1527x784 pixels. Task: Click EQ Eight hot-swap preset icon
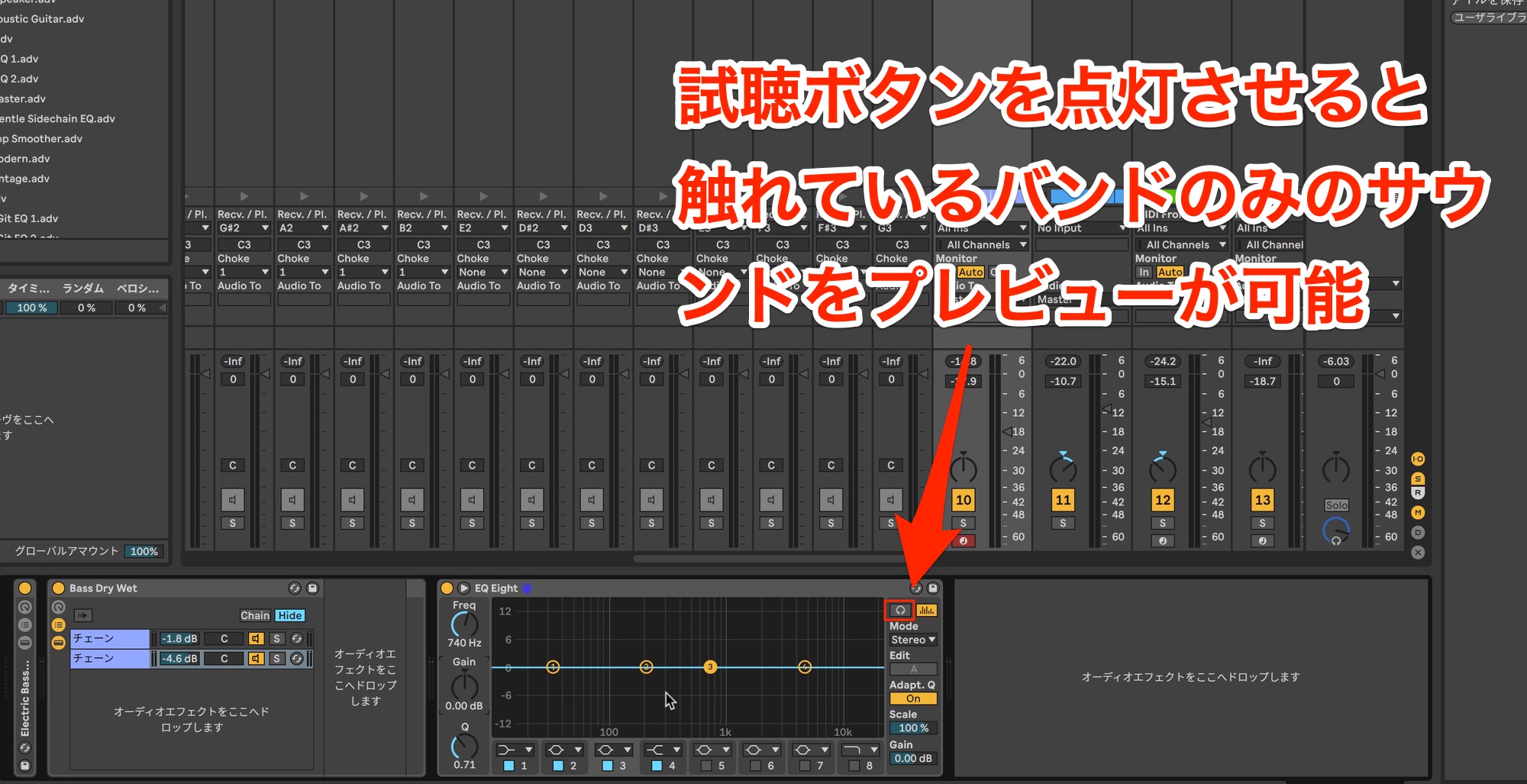point(915,589)
